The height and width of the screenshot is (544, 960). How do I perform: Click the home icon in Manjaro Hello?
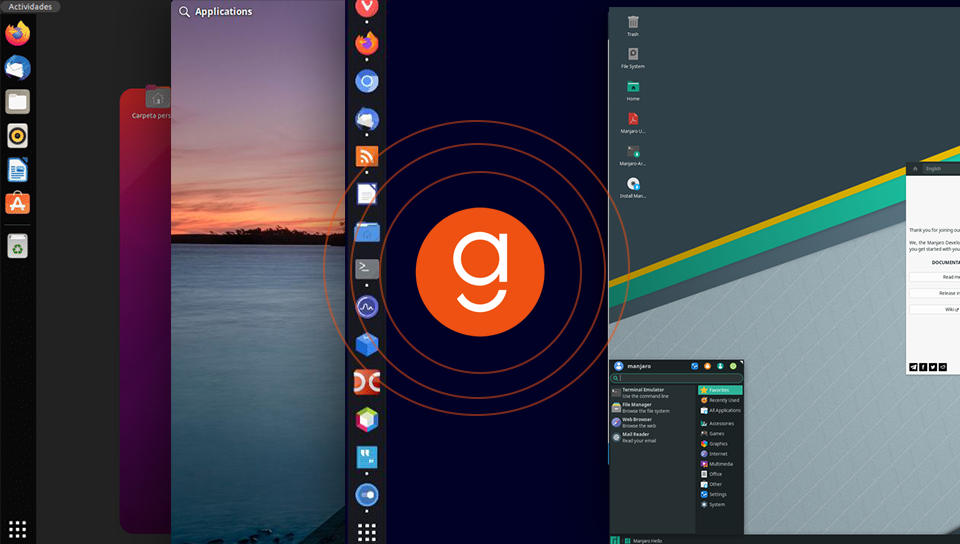point(915,169)
